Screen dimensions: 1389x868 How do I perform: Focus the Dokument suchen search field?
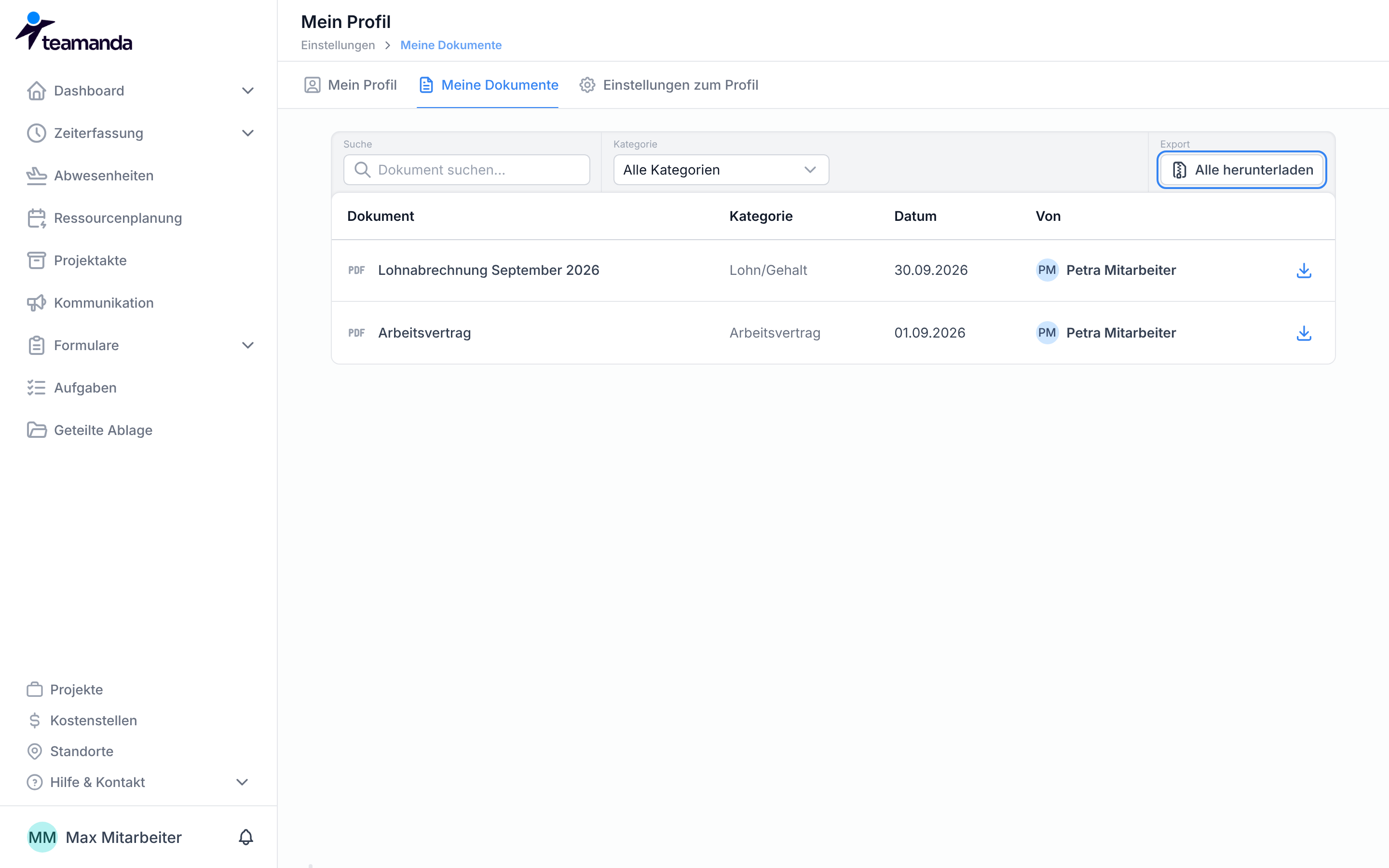[x=467, y=170]
